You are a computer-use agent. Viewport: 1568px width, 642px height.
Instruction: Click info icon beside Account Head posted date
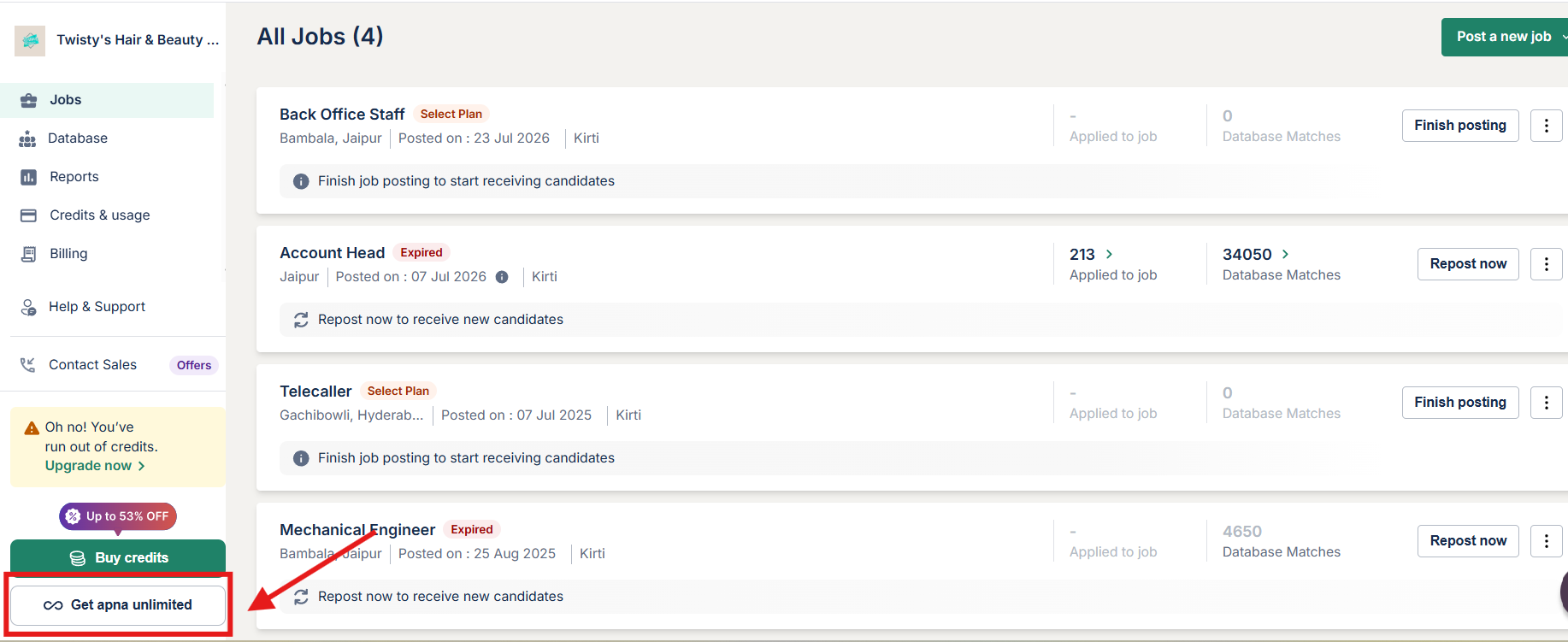[x=502, y=277]
